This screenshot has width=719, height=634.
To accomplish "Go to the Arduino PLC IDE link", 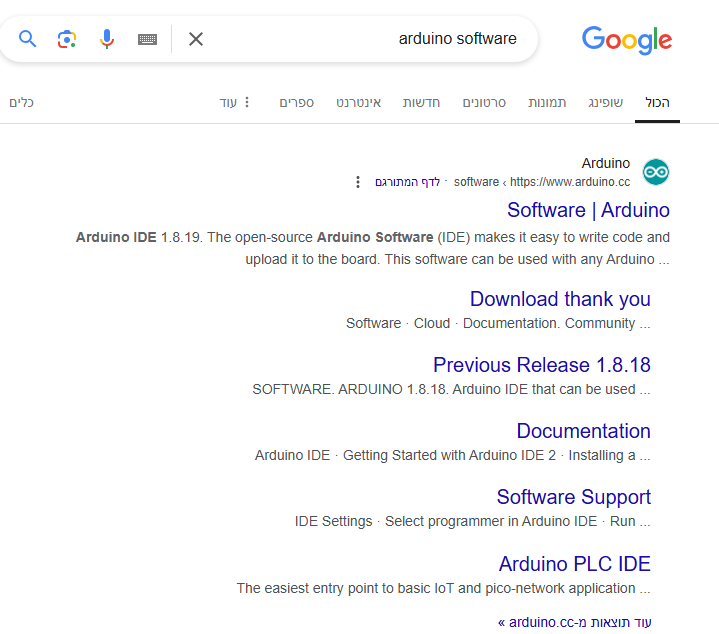I will click(x=574, y=564).
